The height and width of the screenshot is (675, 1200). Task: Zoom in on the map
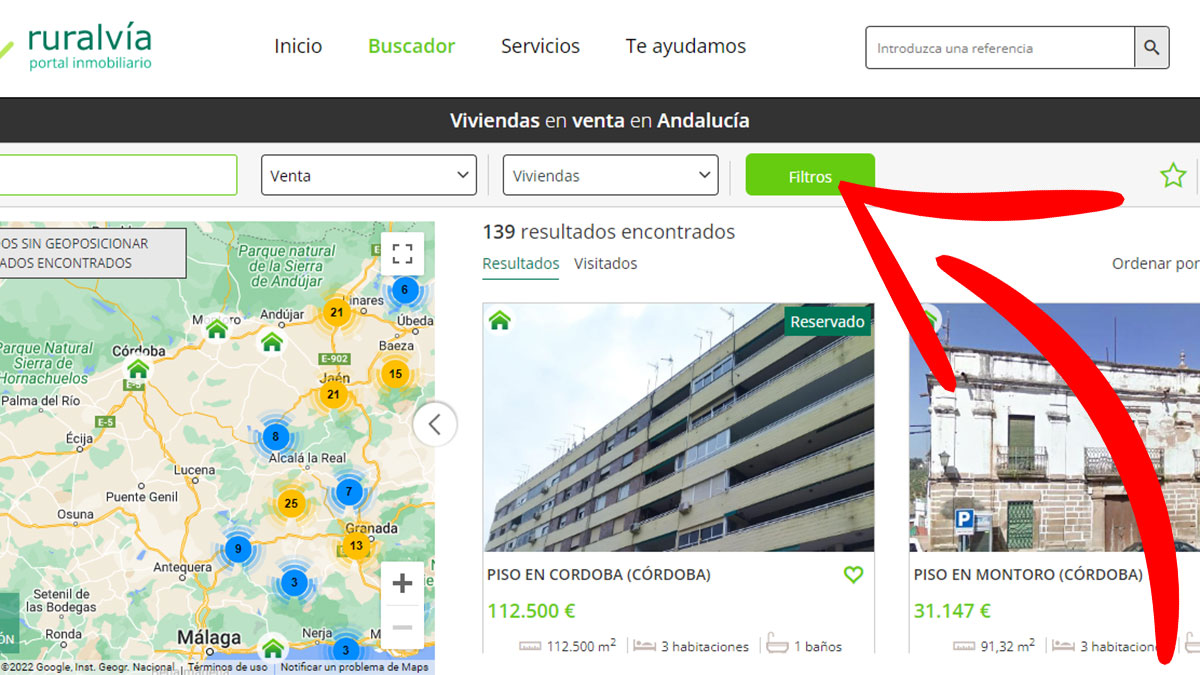402,583
